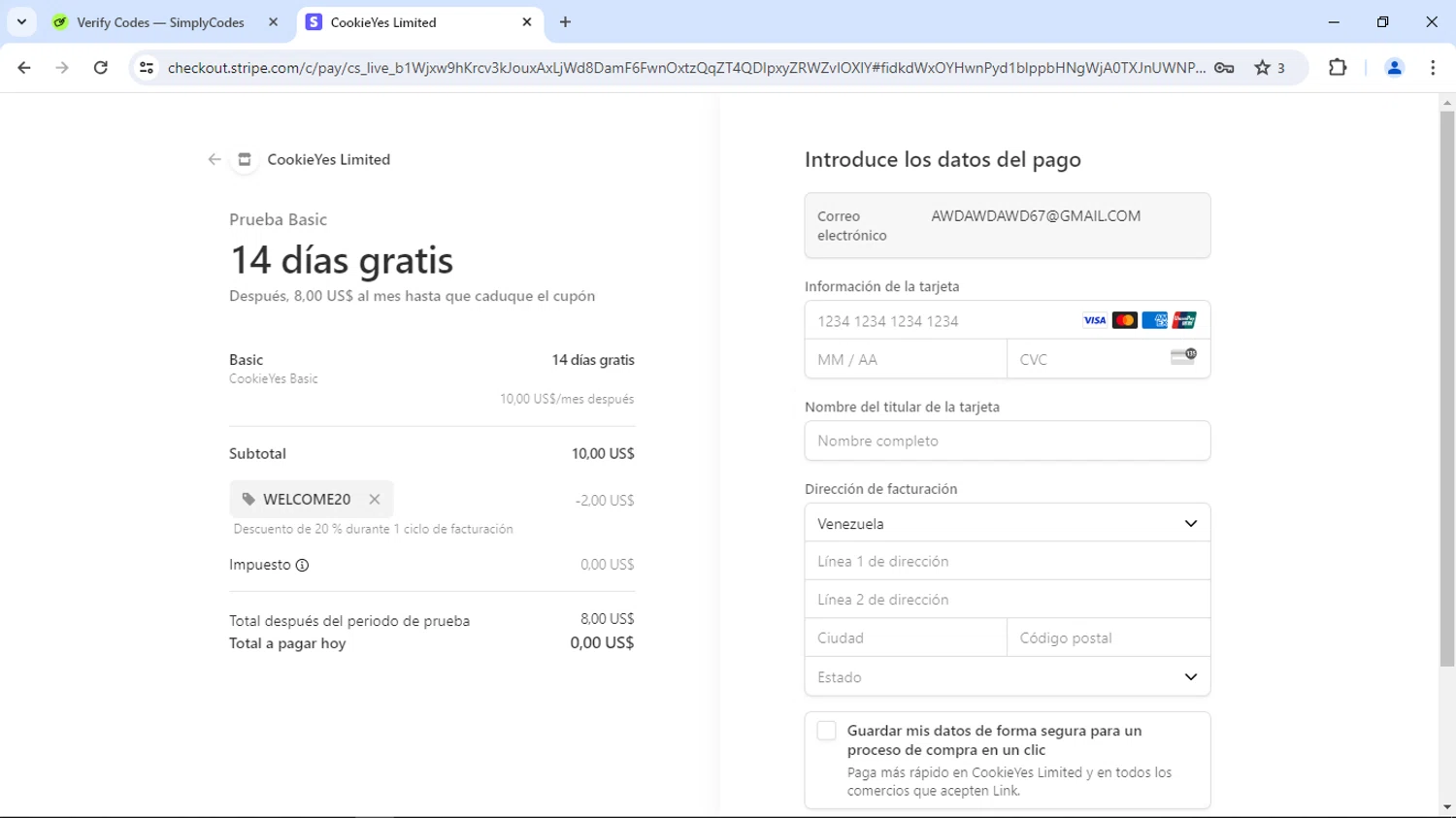Focus the Ciudad field
Image resolution: width=1456 pixels, height=818 pixels.
point(906,638)
